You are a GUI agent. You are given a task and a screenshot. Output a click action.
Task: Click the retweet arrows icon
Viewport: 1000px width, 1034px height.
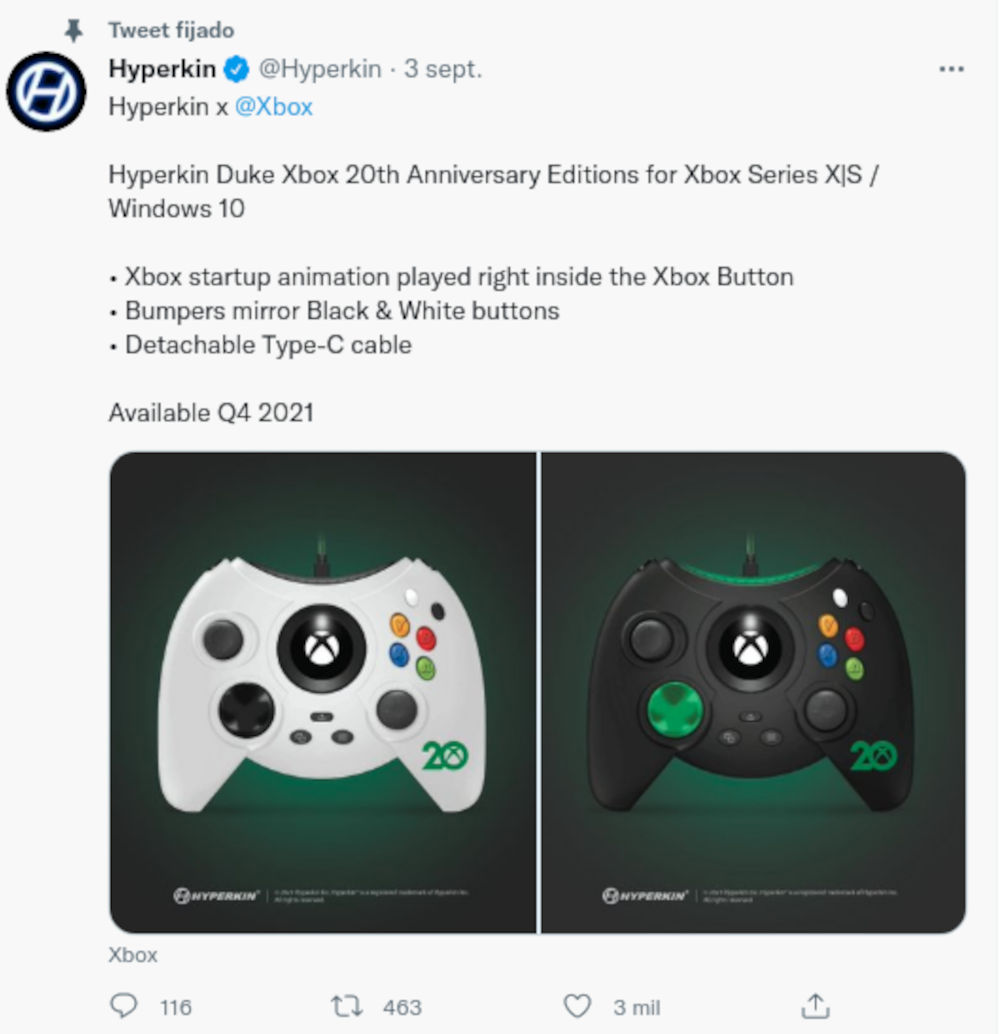347,1005
